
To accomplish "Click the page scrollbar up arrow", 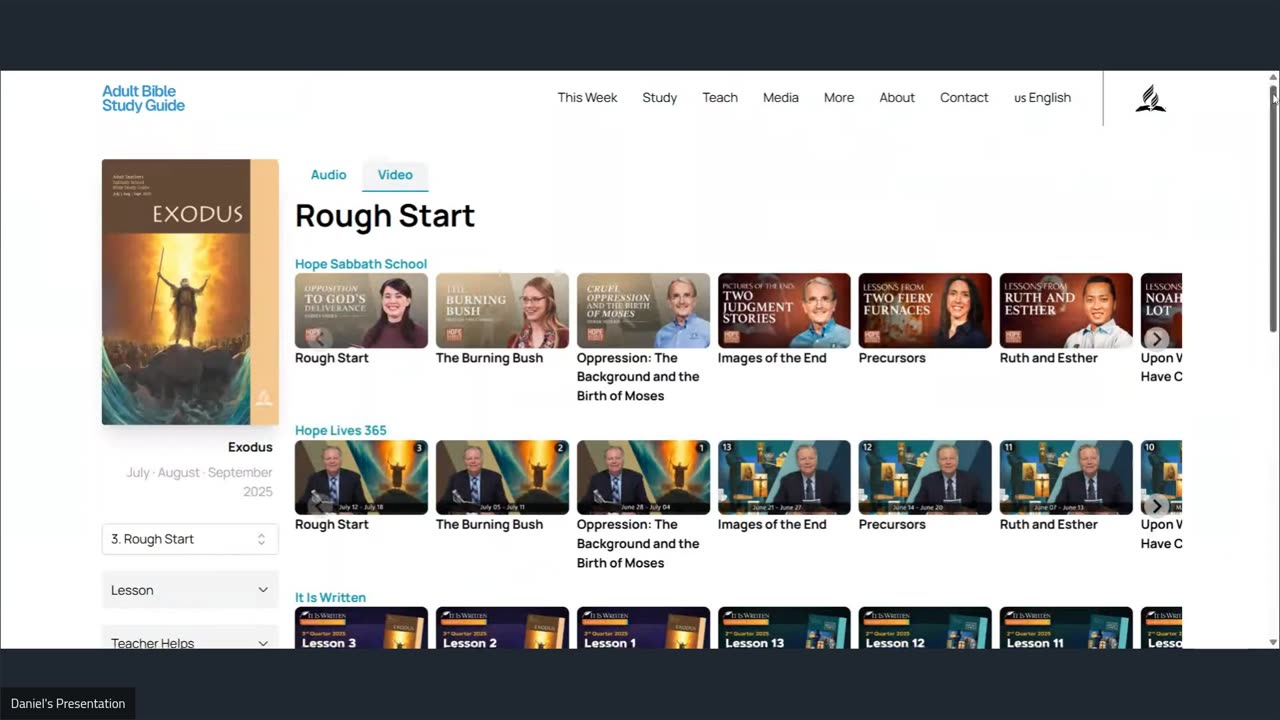I will [1273, 77].
